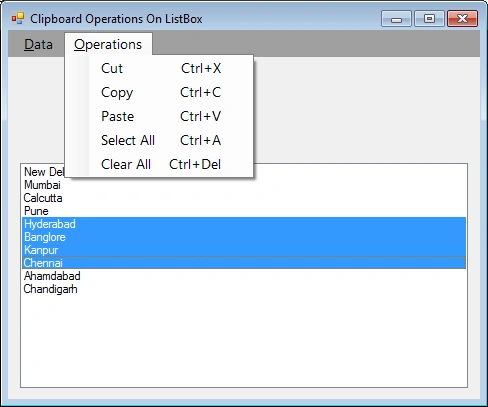The image size is (488, 407).
Task: Choose Paste from Operations menu
Action: pos(161,116)
